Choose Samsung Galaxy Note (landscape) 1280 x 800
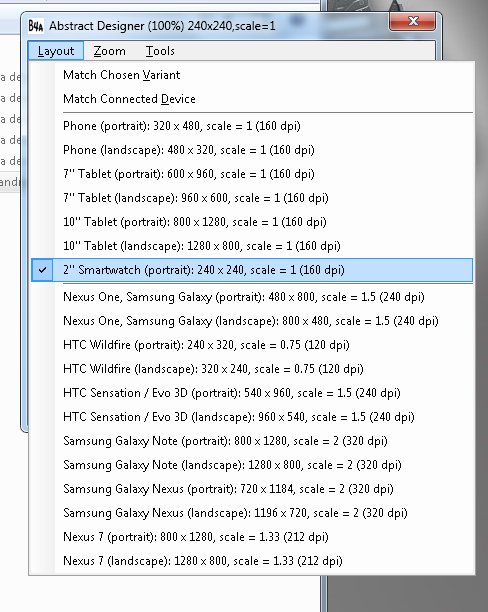Image resolution: width=488 pixels, height=612 pixels. click(252, 465)
